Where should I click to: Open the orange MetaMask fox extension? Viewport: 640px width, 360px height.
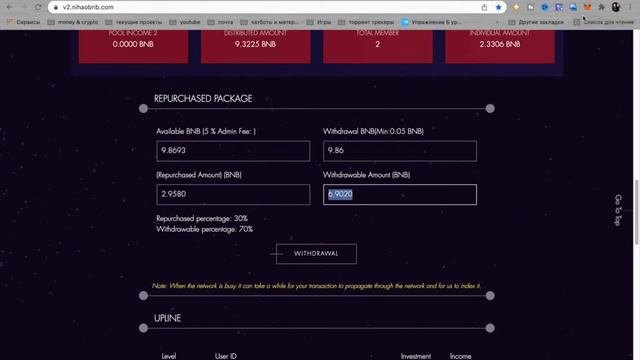point(587,7)
